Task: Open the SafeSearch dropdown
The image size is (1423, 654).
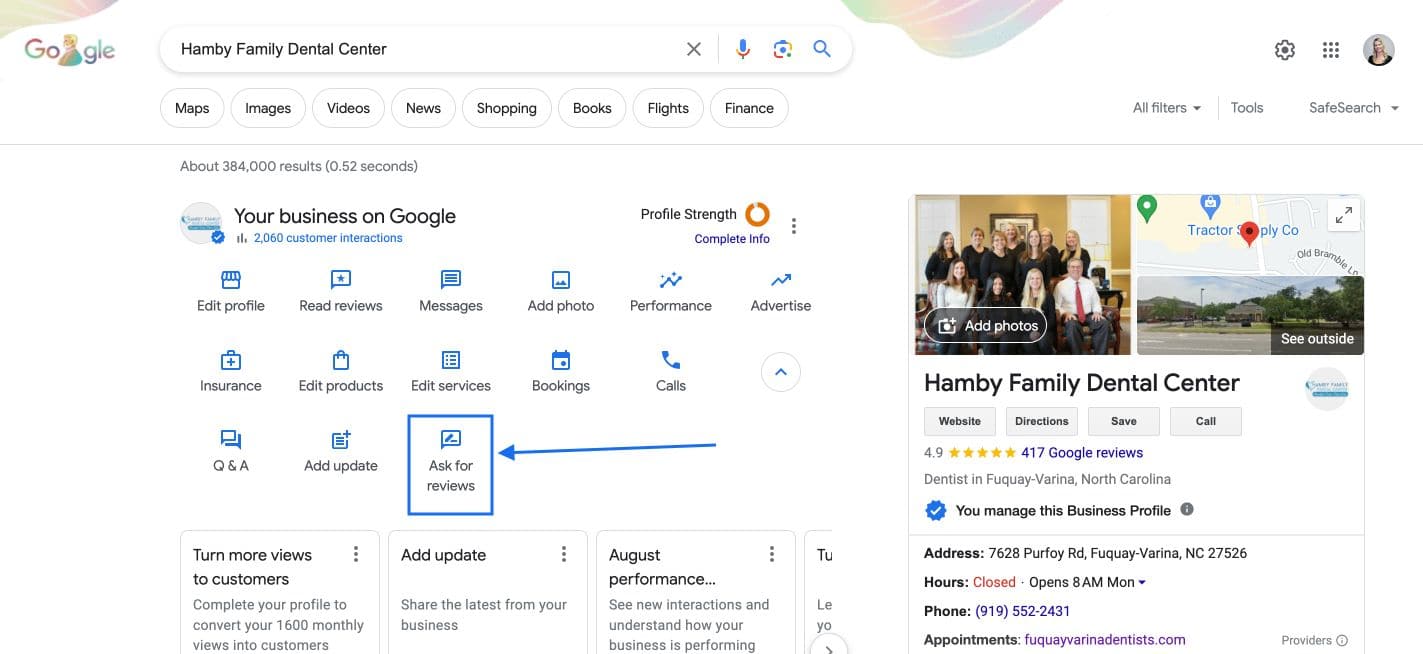Action: pyautogui.click(x=1354, y=108)
